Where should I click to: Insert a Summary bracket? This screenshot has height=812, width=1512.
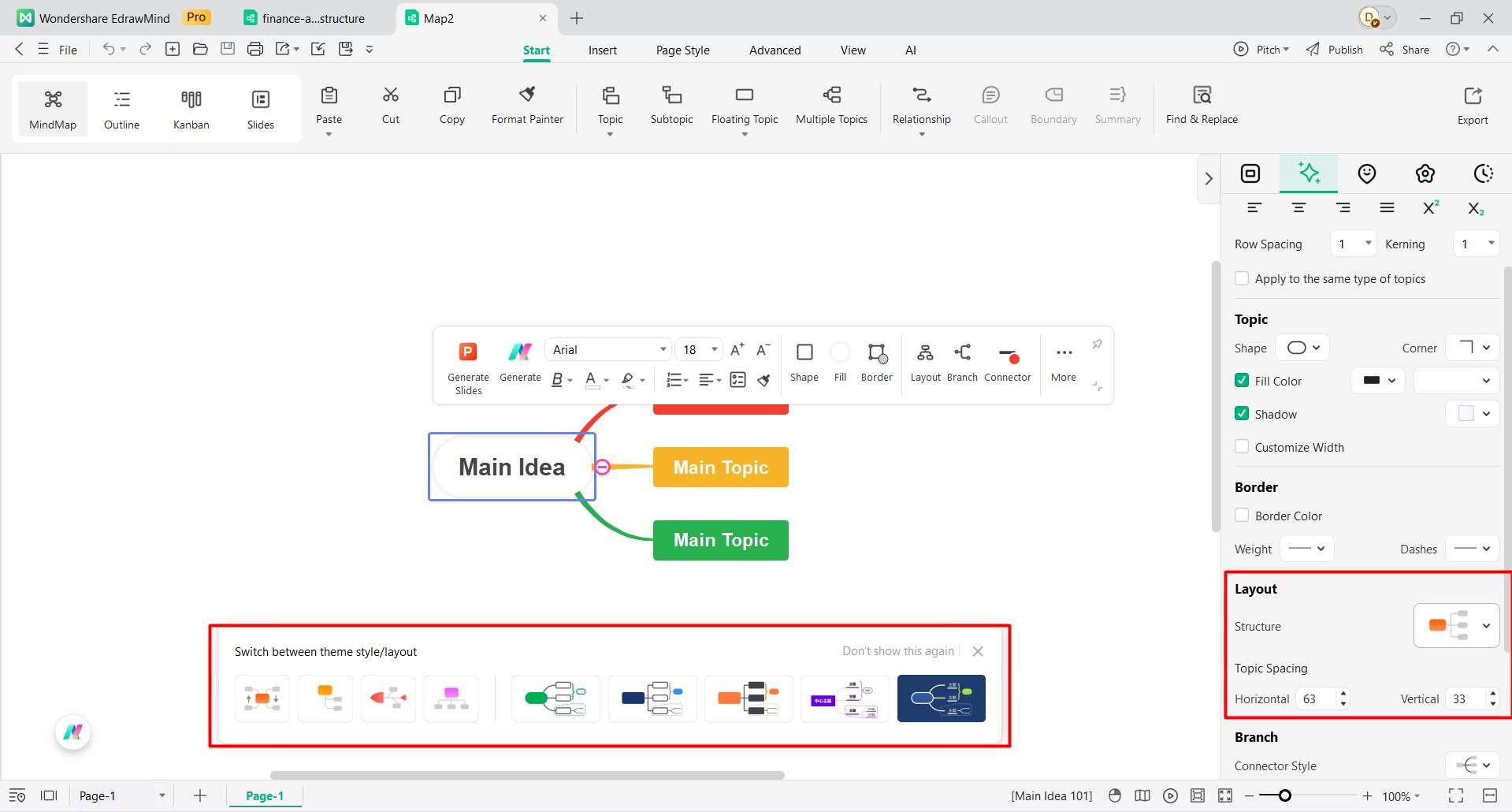click(1116, 105)
